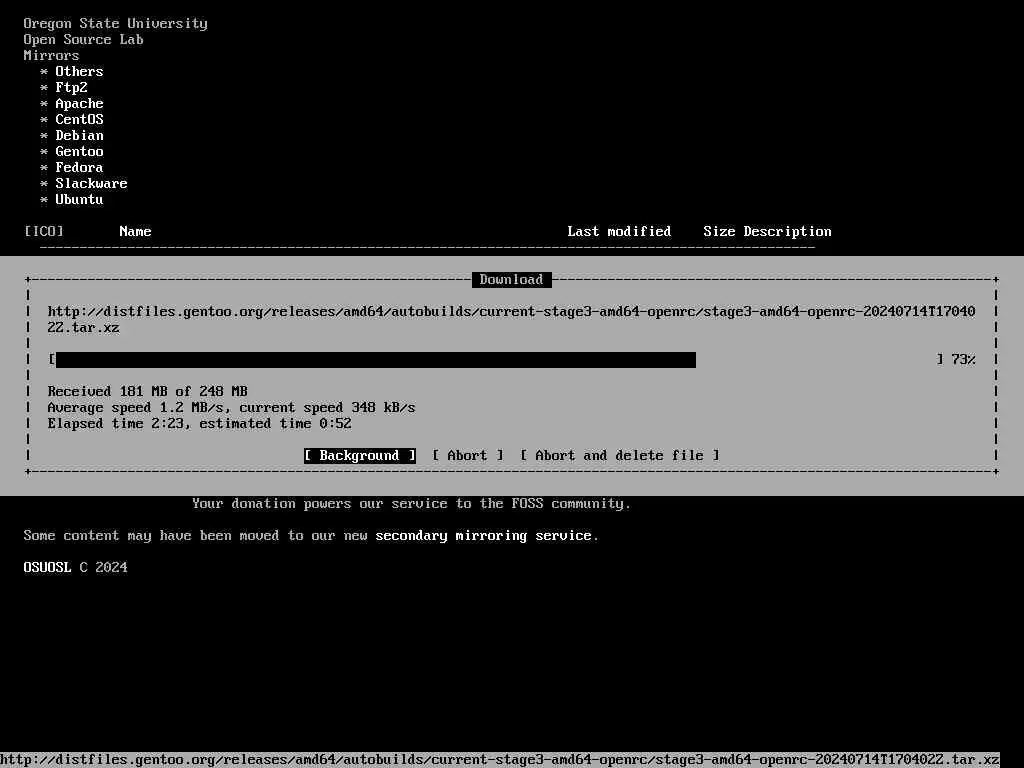1024x768 pixels.
Task: Click Abort and delete file button
Action: (620, 455)
